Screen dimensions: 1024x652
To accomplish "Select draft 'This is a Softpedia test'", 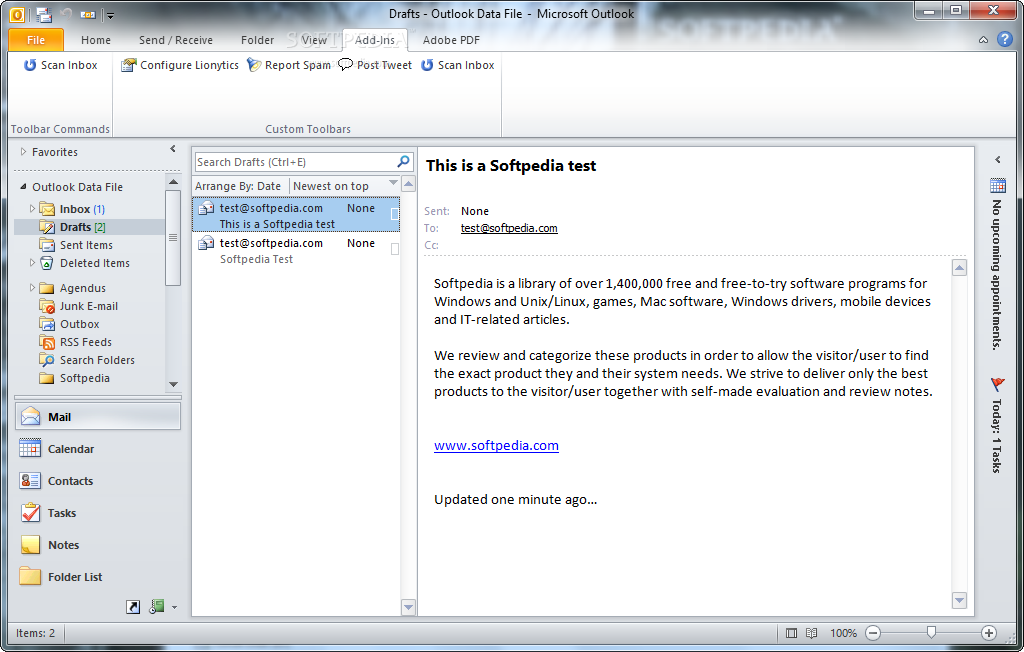I will [296, 215].
